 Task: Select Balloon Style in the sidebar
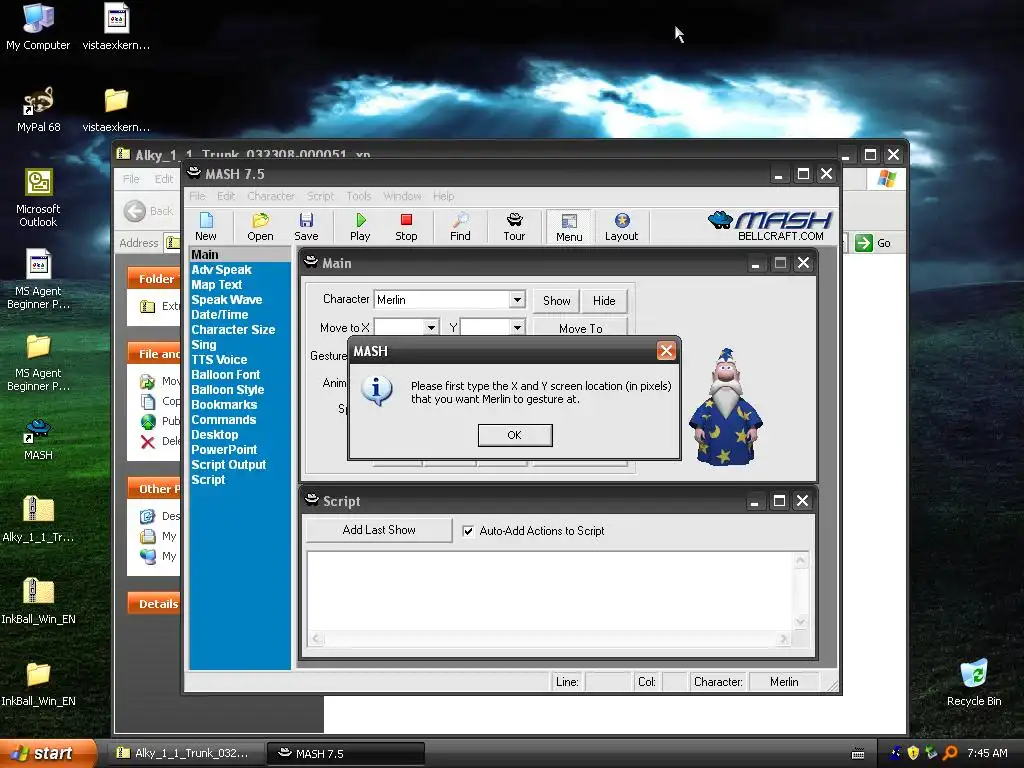[227, 390]
